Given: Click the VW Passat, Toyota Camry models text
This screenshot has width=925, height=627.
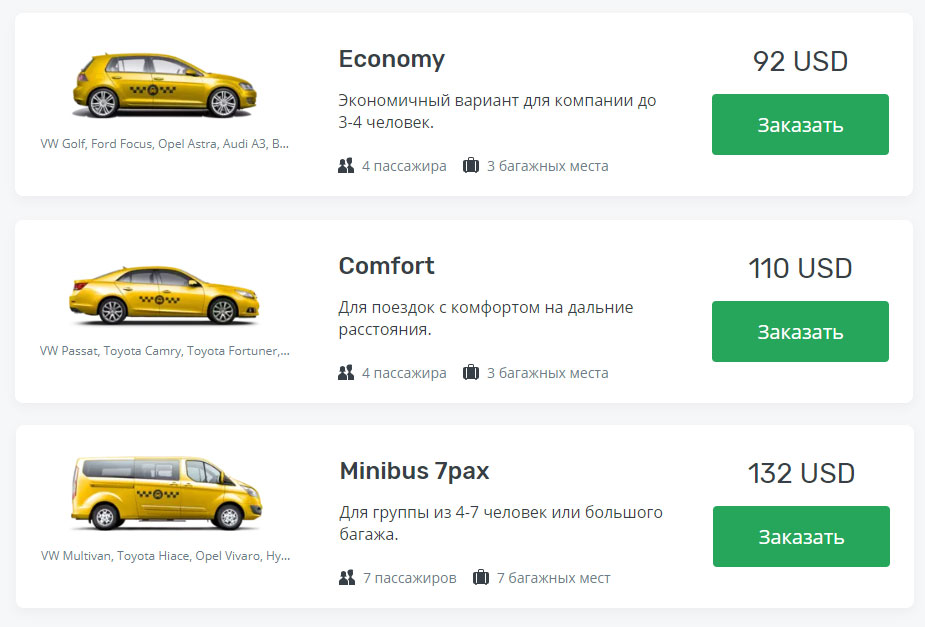Looking at the screenshot, I should [165, 350].
